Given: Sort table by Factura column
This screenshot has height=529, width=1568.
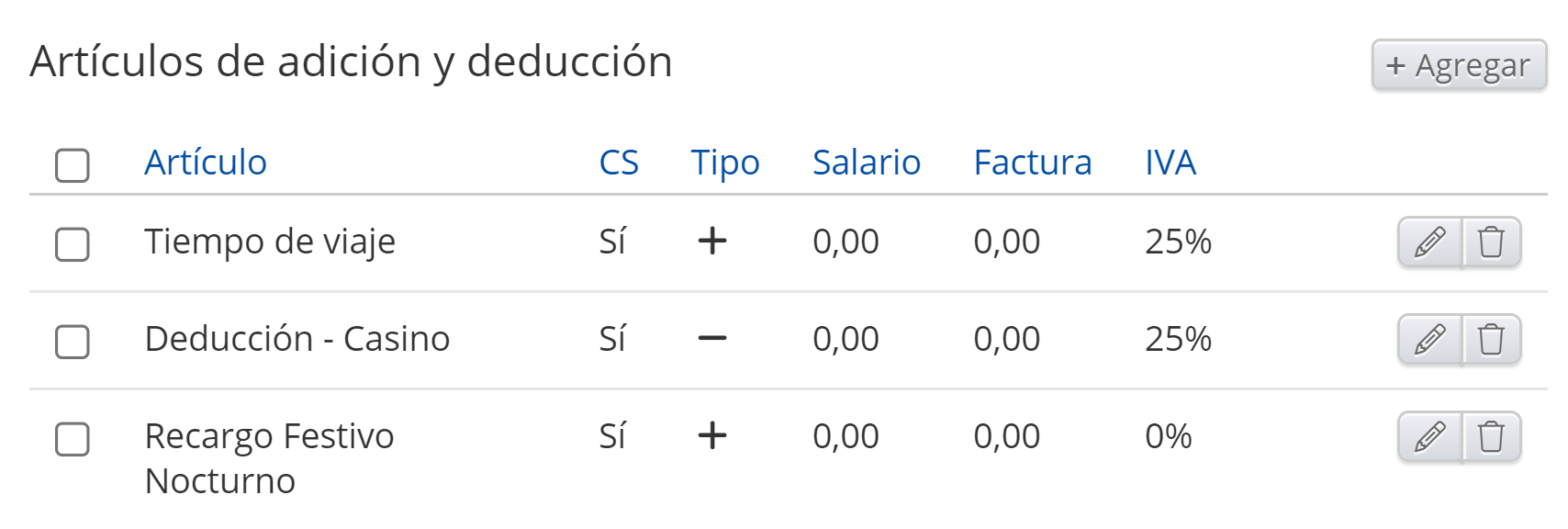Looking at the screenshot, I should pyautogui.click(x=1033, y=163).
